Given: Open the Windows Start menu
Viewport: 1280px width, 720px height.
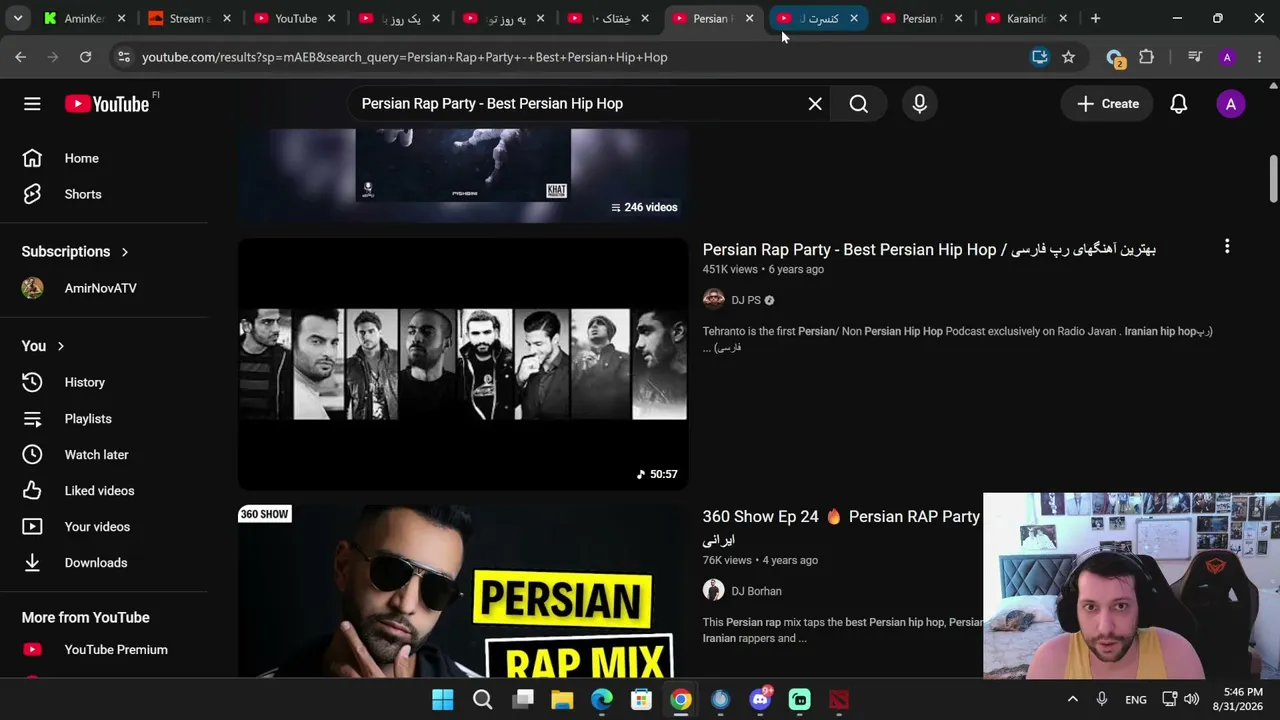Looking at the screenshot, I should [442, 699].
